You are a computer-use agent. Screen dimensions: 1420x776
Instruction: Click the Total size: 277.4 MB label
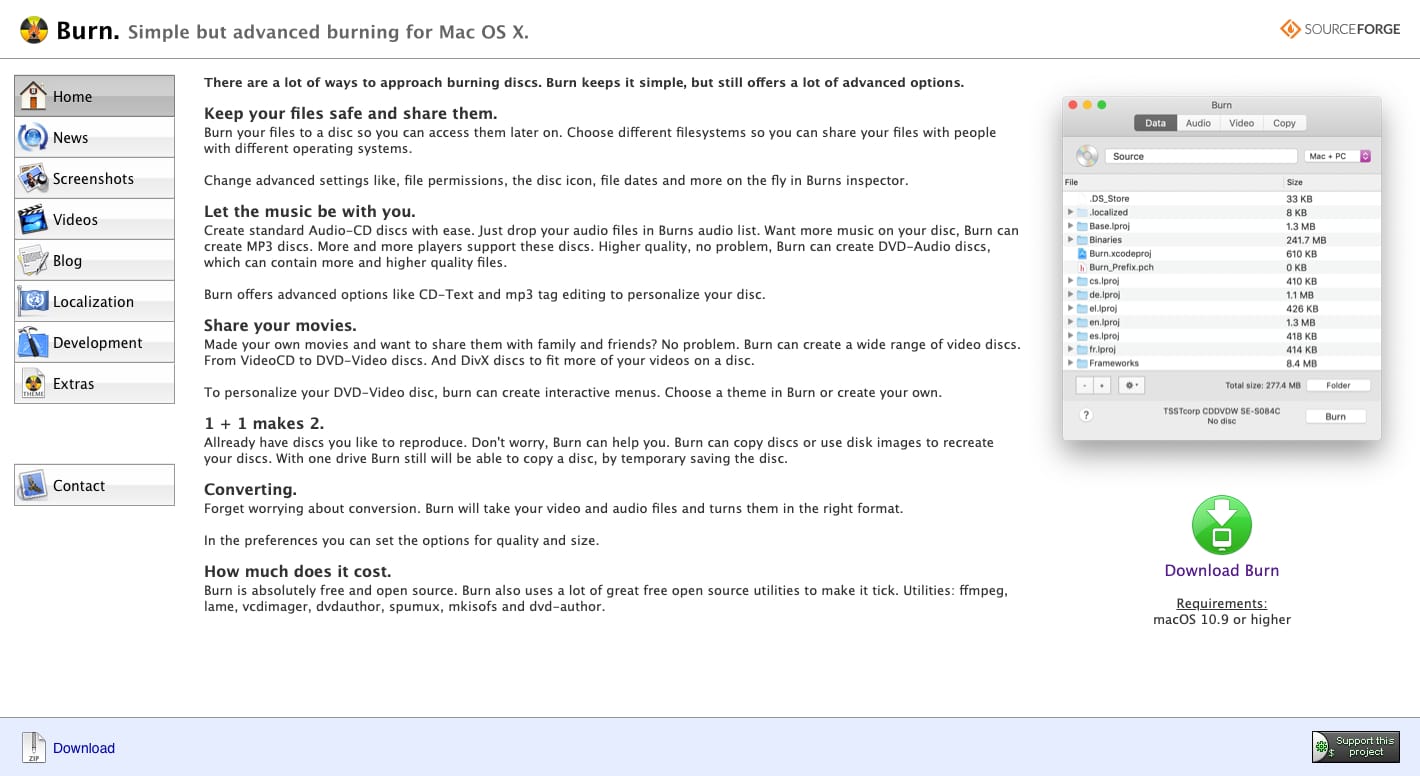(x=1263, y=385)
